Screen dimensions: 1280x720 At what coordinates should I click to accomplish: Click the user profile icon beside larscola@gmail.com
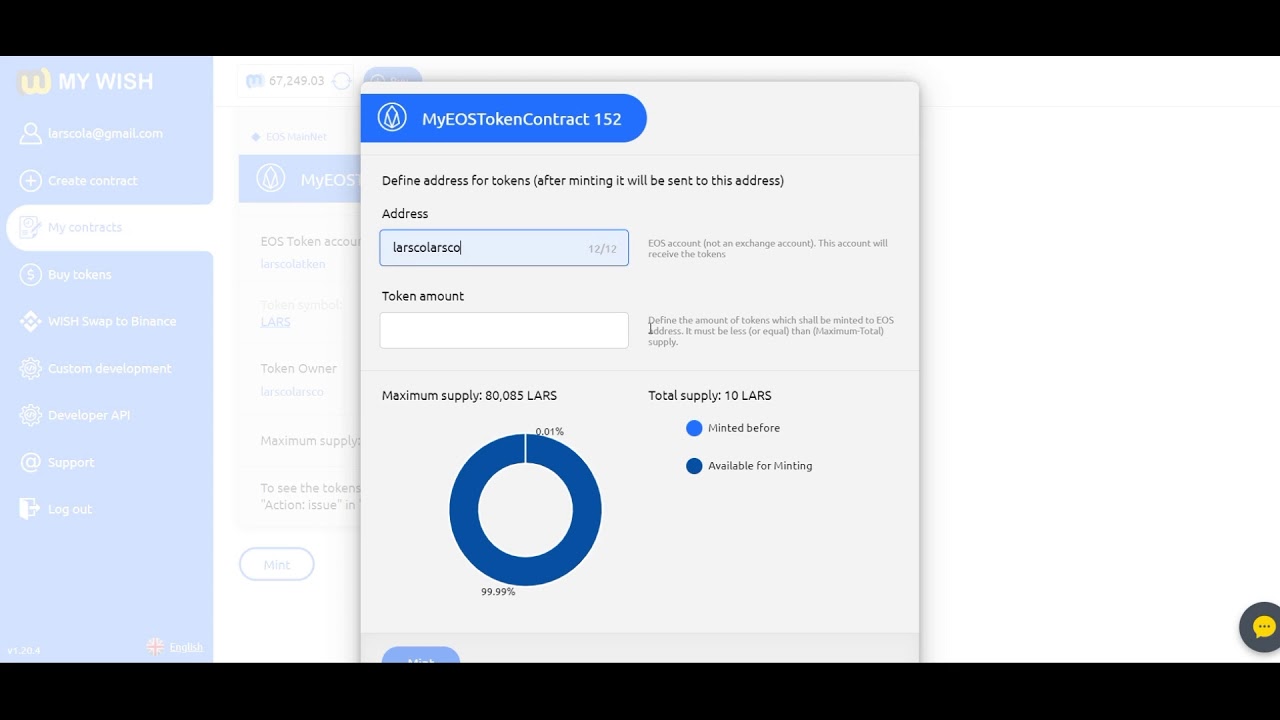31,134
